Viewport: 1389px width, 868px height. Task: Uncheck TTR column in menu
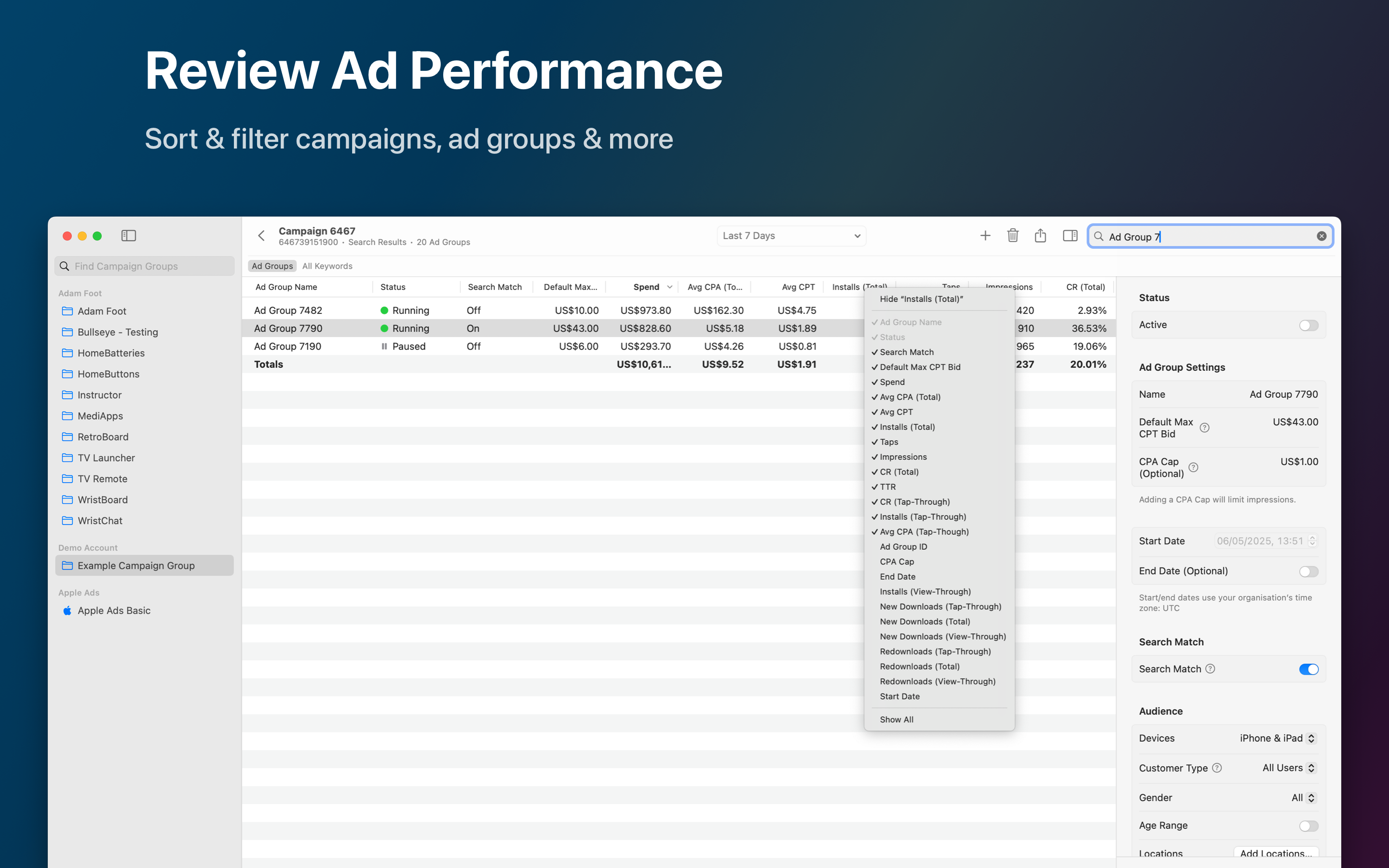(x=939, y=487)
